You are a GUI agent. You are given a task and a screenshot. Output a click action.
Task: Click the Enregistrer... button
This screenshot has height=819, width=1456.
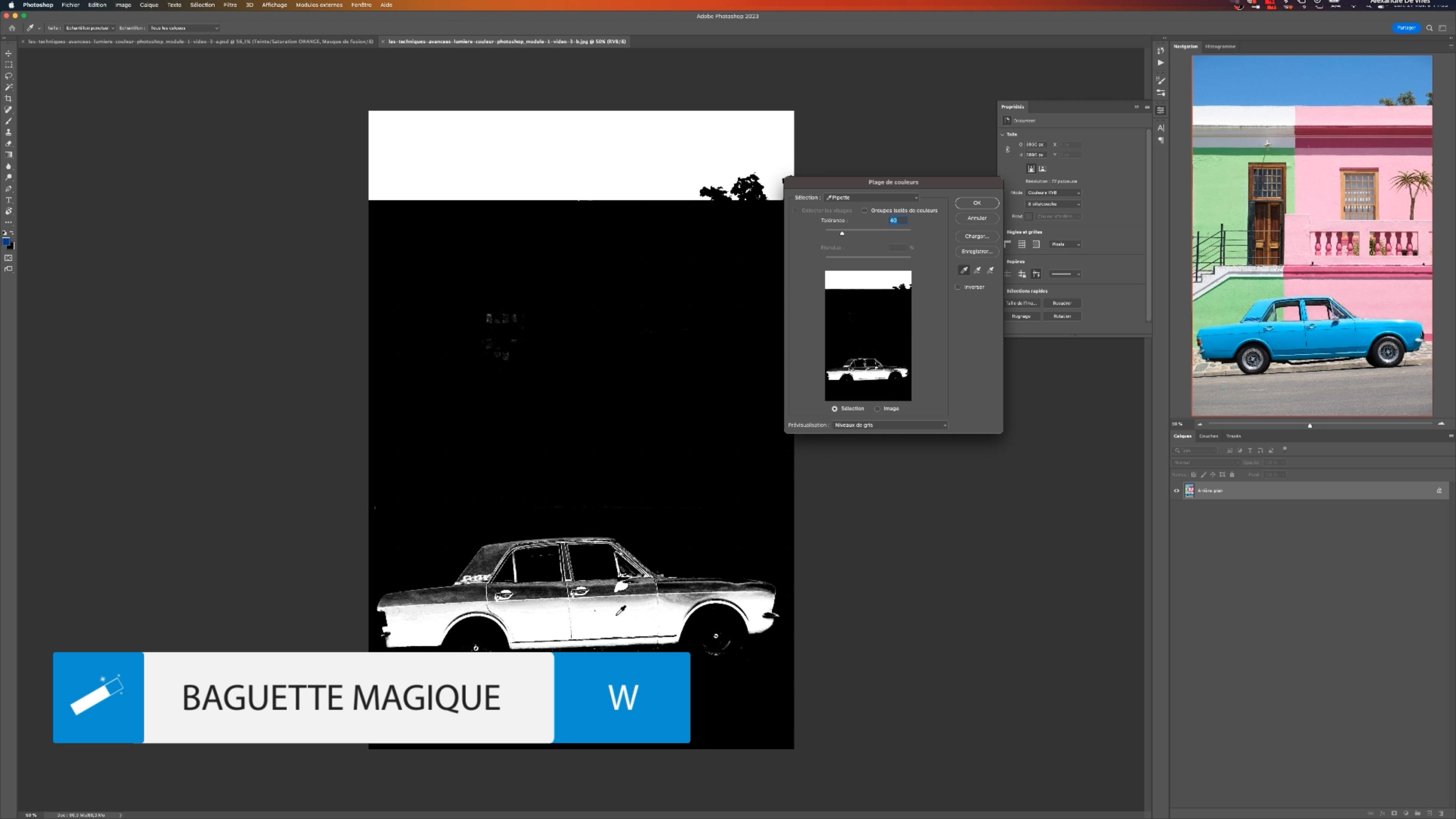click(x=977, y=251)
